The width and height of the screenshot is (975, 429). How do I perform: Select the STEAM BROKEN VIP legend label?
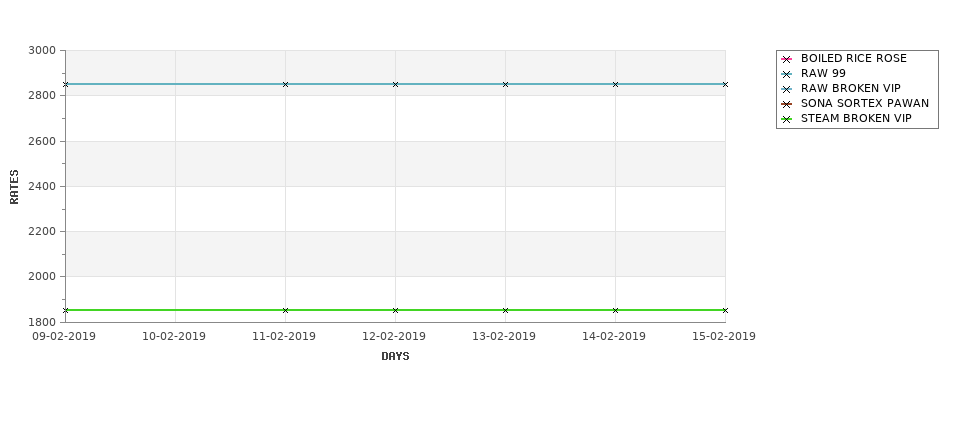(x=856, y=118)
